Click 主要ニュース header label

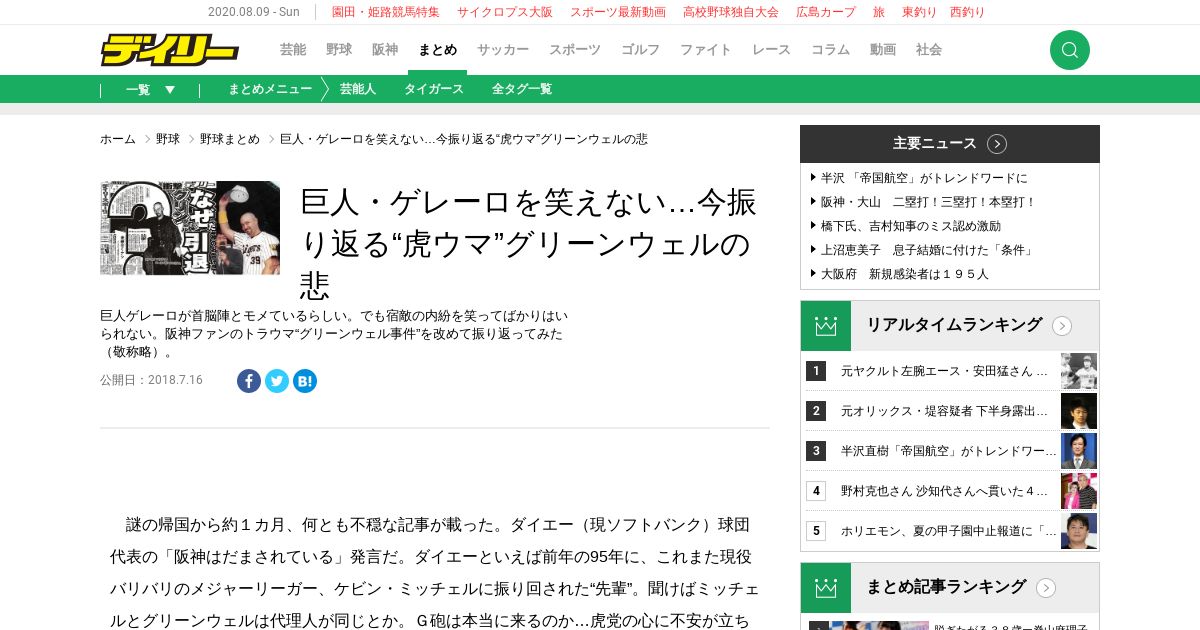coord(934,143)
